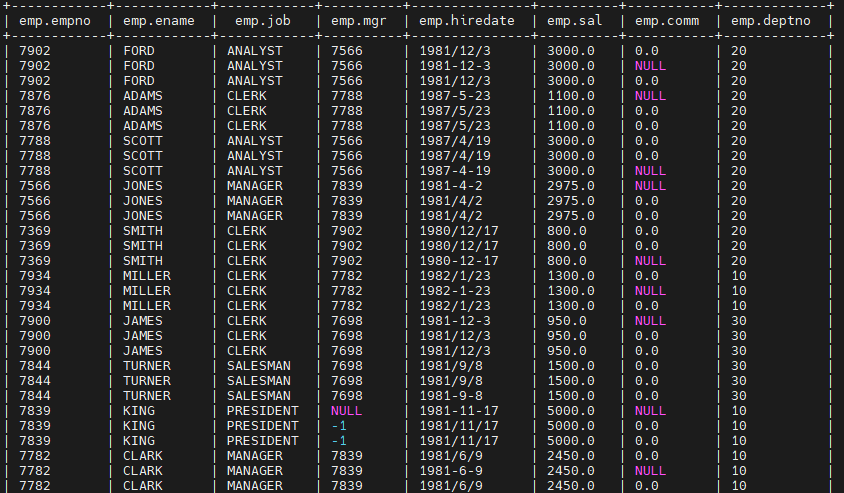Viewport: 844px width, 493px height.
Task: Select name SCOTT in the 1987-4-19 row
Action: (x=143, y=171)
